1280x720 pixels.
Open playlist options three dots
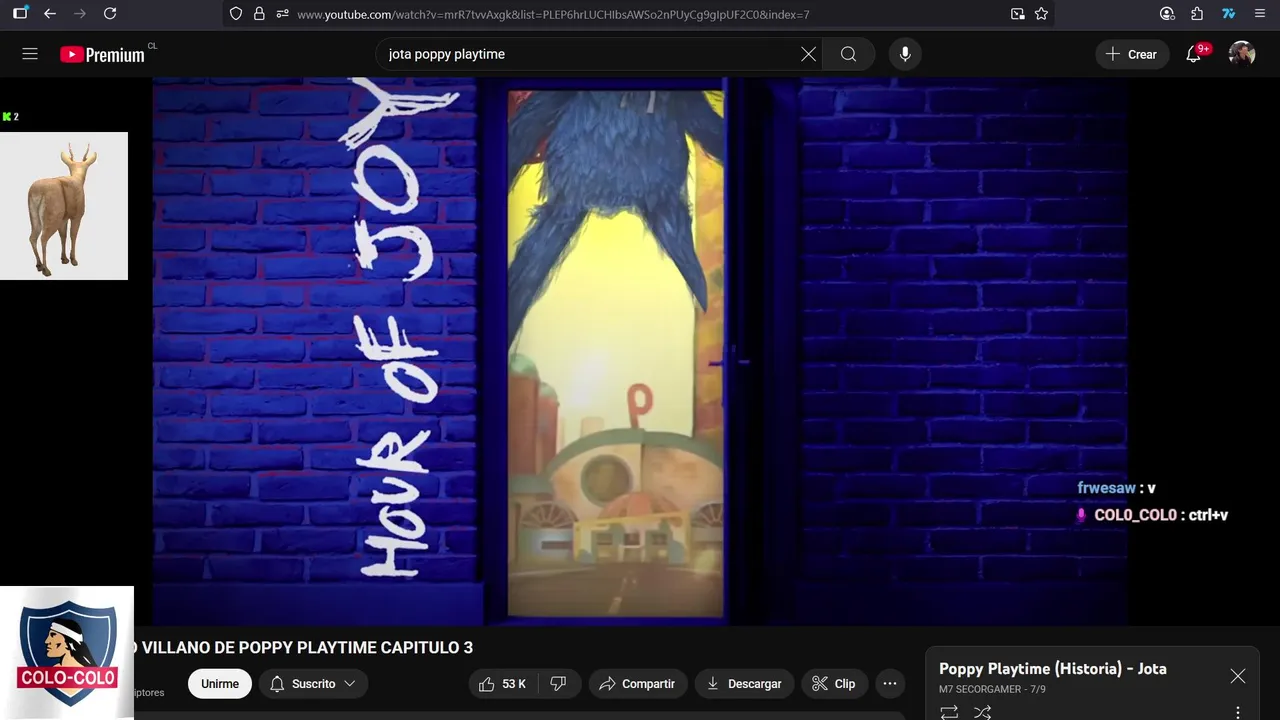point(1238,712)
